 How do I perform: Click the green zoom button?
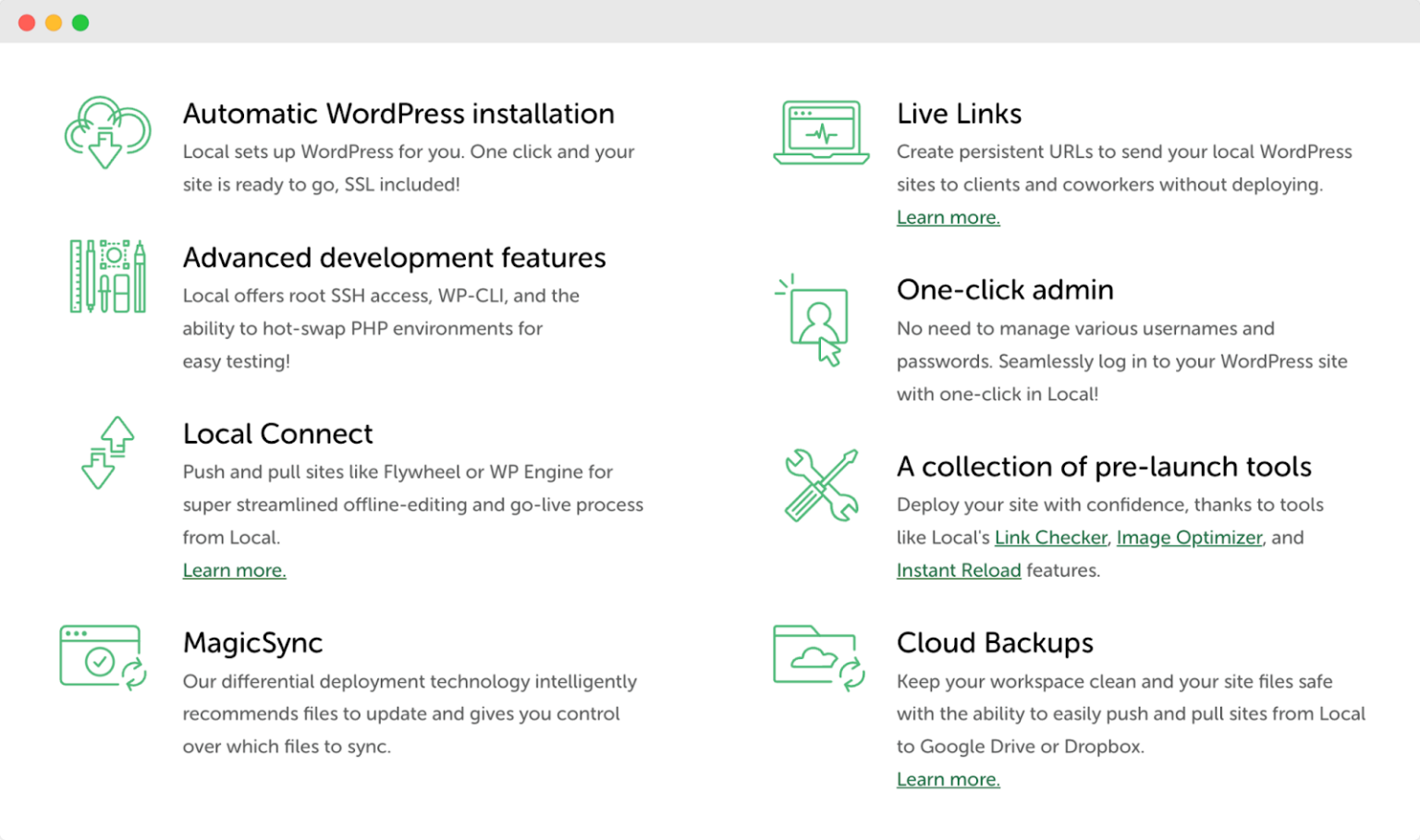(x=80, y=21)
